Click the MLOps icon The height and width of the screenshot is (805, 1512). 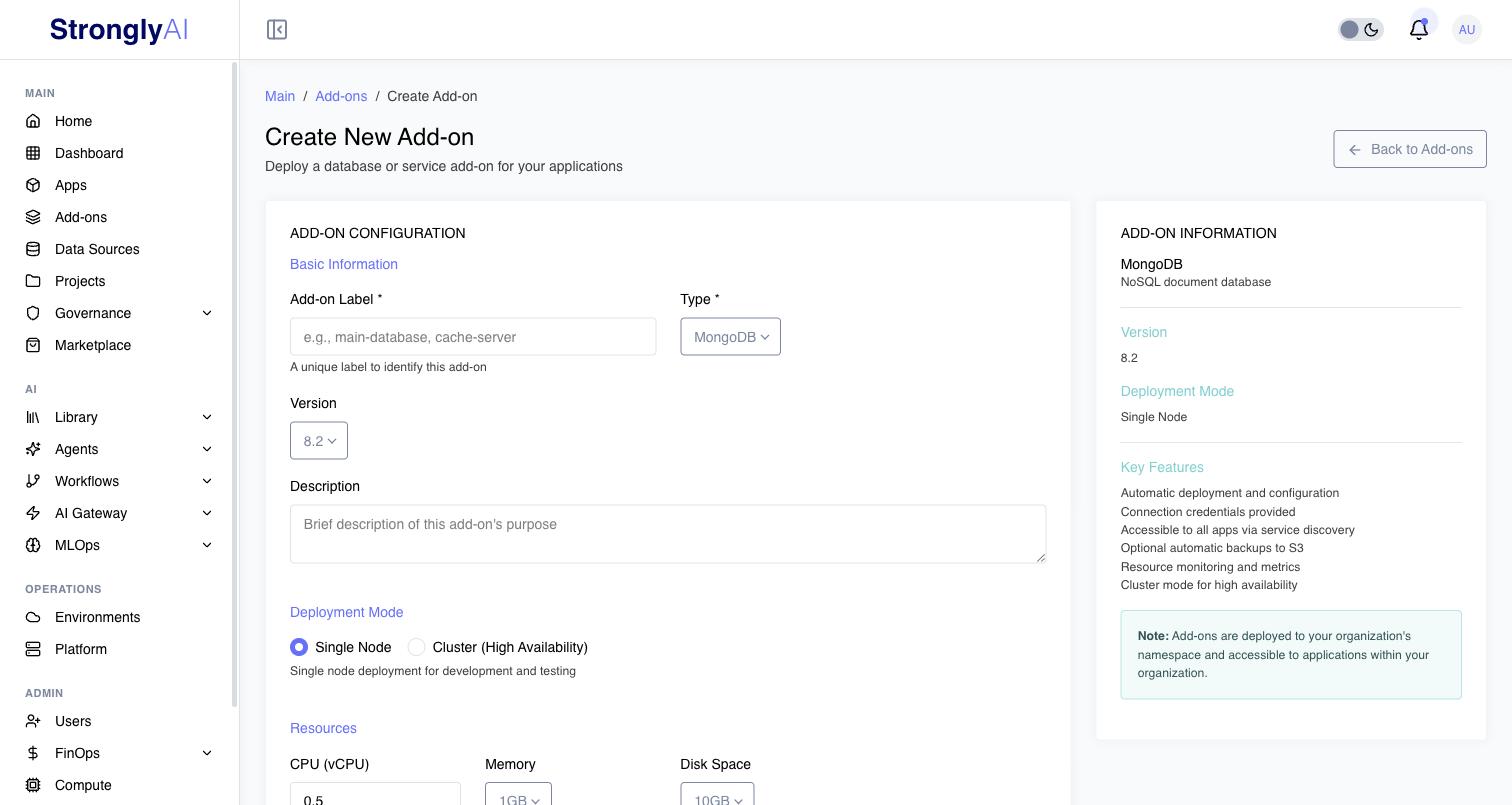click(x=33, y=545)
